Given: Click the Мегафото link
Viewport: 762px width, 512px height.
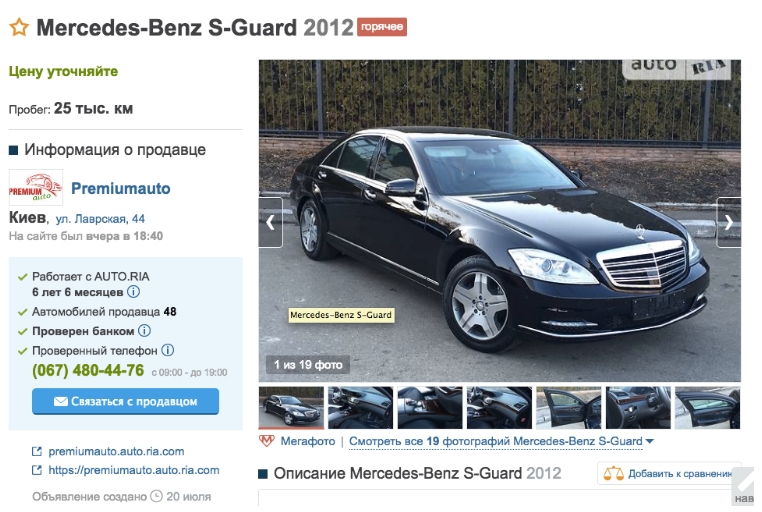Looking at the screenshot, I should tap(308, 441).
